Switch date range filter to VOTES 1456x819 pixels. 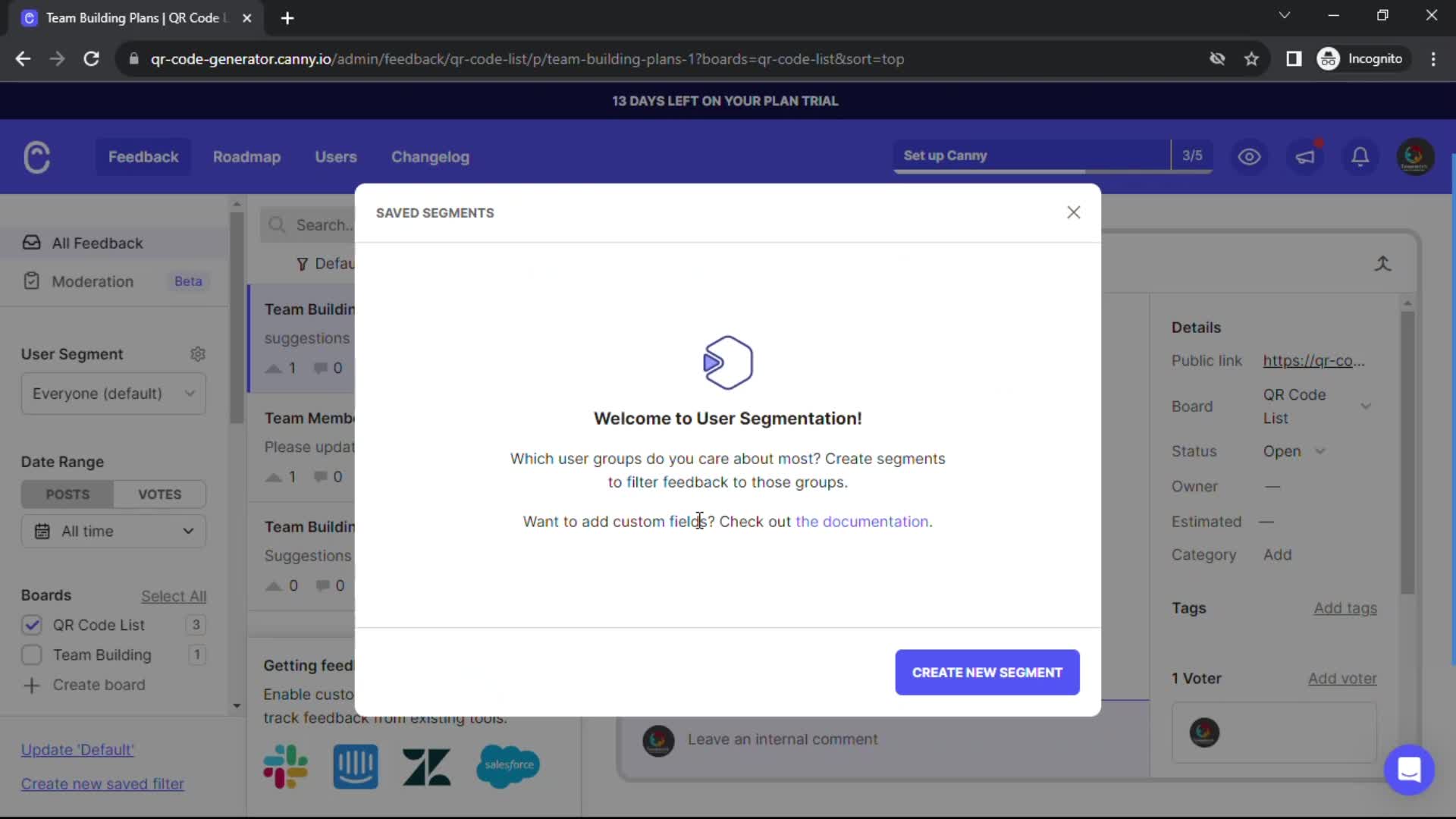159,494
